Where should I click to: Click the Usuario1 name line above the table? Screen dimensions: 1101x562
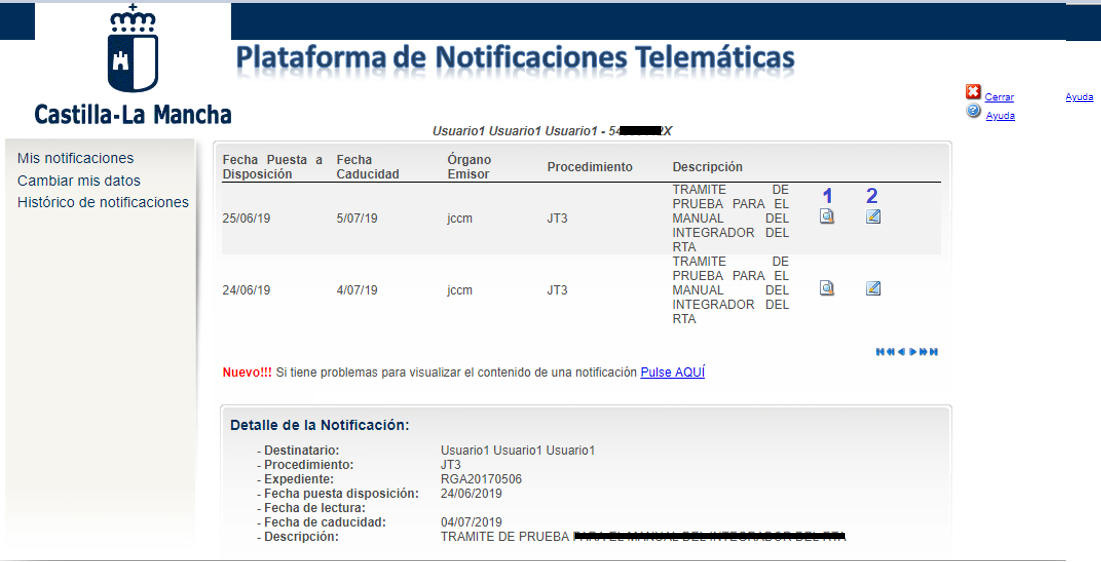click(553, 131)
